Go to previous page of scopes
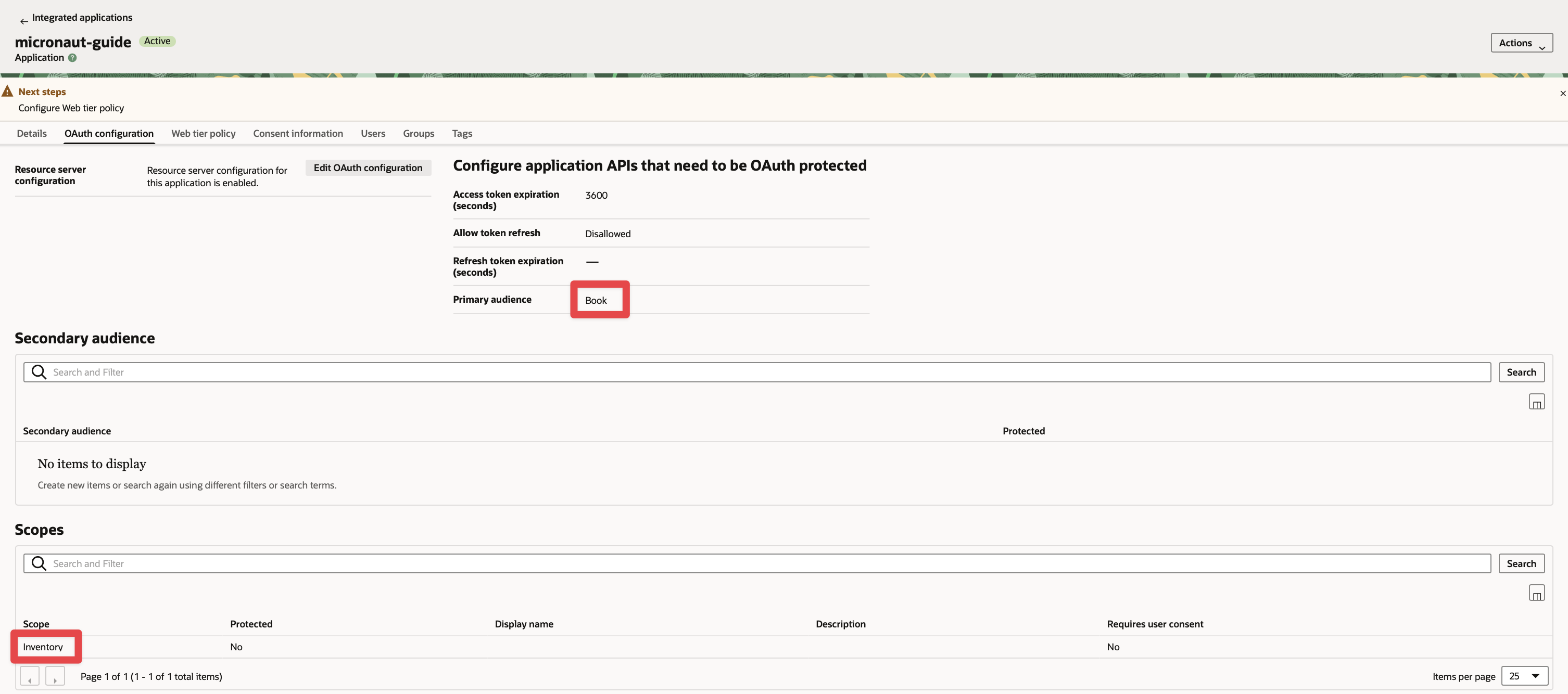Screen dimensions: 1568x694 coord(29,676)
